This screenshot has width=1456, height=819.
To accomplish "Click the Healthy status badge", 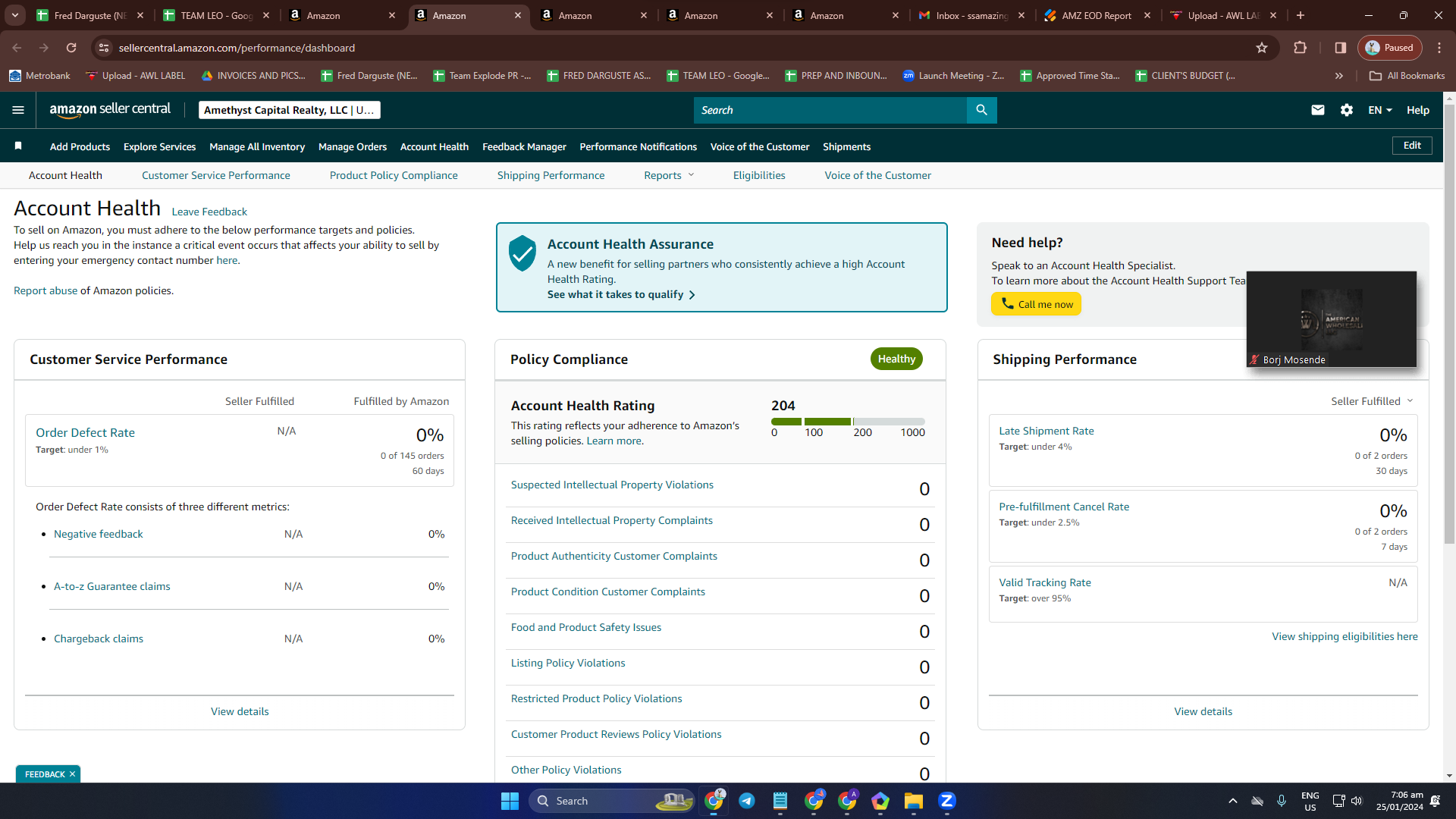I will point(896,359).
